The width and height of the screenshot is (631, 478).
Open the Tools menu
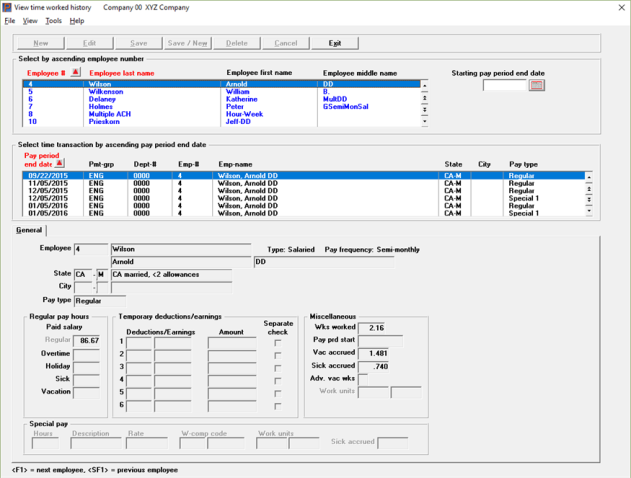pyautogui.click(x=53, y=20)
